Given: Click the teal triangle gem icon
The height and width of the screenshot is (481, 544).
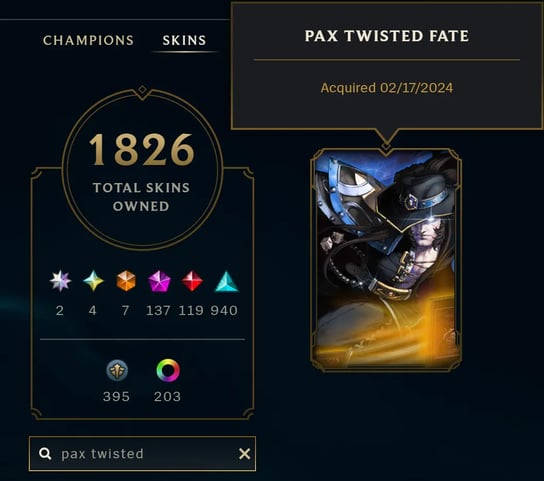Looking at the screenshot, I should (x=226, y=281).
